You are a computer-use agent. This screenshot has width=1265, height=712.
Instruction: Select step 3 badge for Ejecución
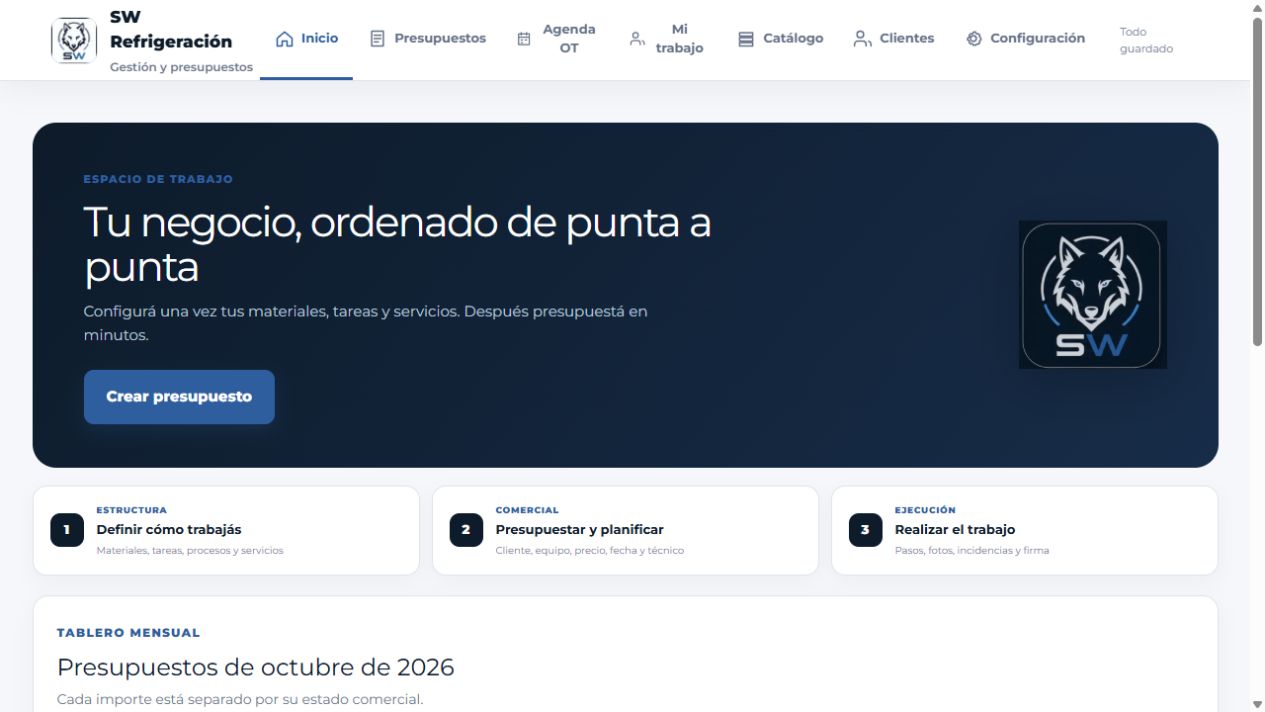865,530
